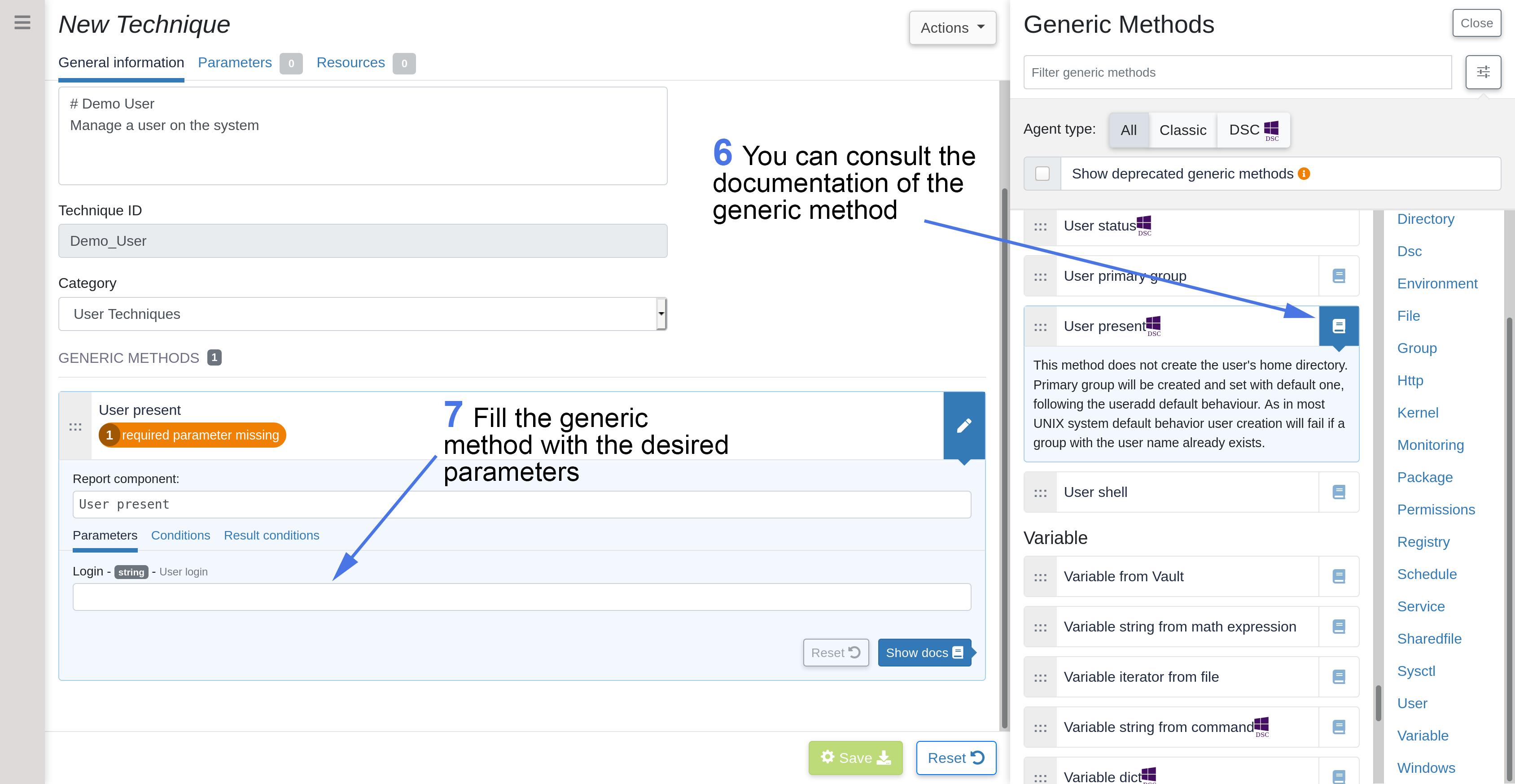Image resolution: width=1515 pixels, height=784 pixels.
Task: Click the Show docs button for User present
Action: [x=922, y=652]
